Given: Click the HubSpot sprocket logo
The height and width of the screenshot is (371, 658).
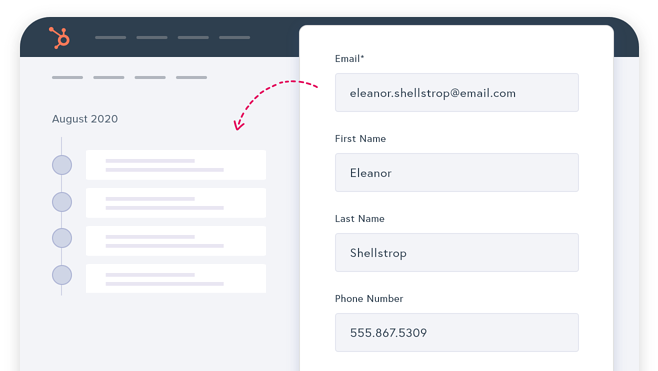Looking at the screenshot, I should point(59,38).
